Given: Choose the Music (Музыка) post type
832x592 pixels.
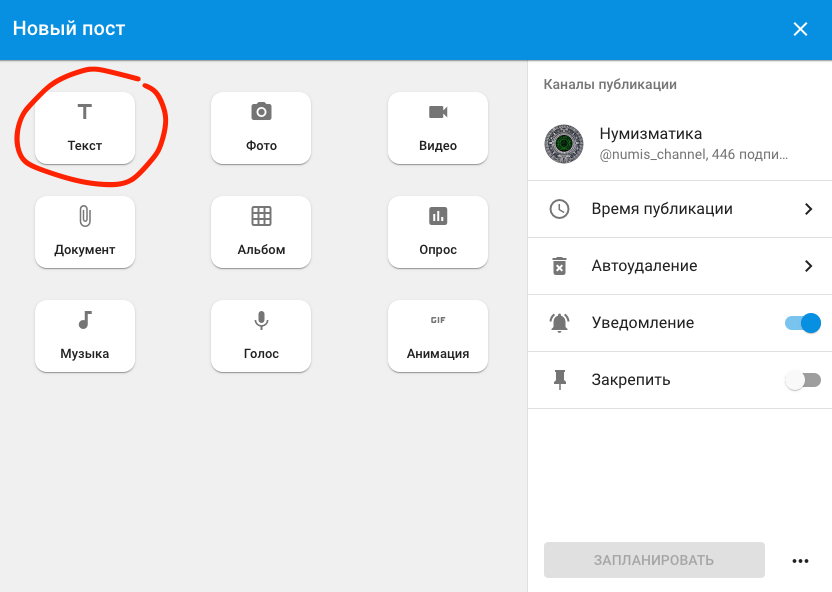Looking at the screenshot, I should point(85,336).
